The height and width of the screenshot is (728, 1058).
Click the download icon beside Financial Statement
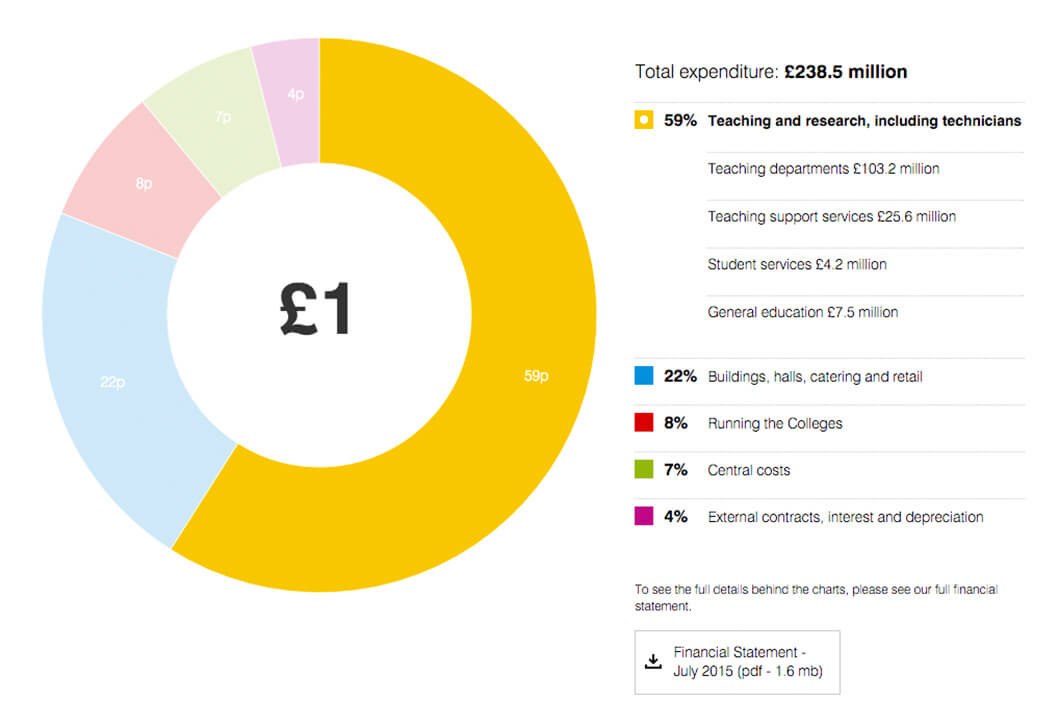653,661
